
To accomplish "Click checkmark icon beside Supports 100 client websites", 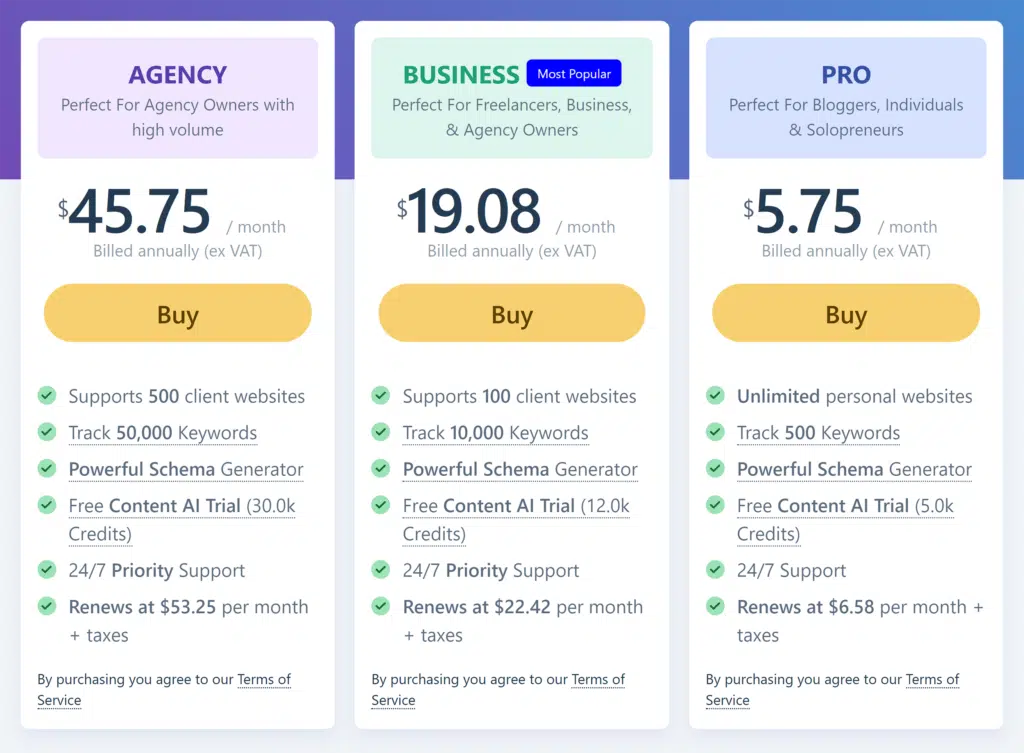I will coord(381,396).
